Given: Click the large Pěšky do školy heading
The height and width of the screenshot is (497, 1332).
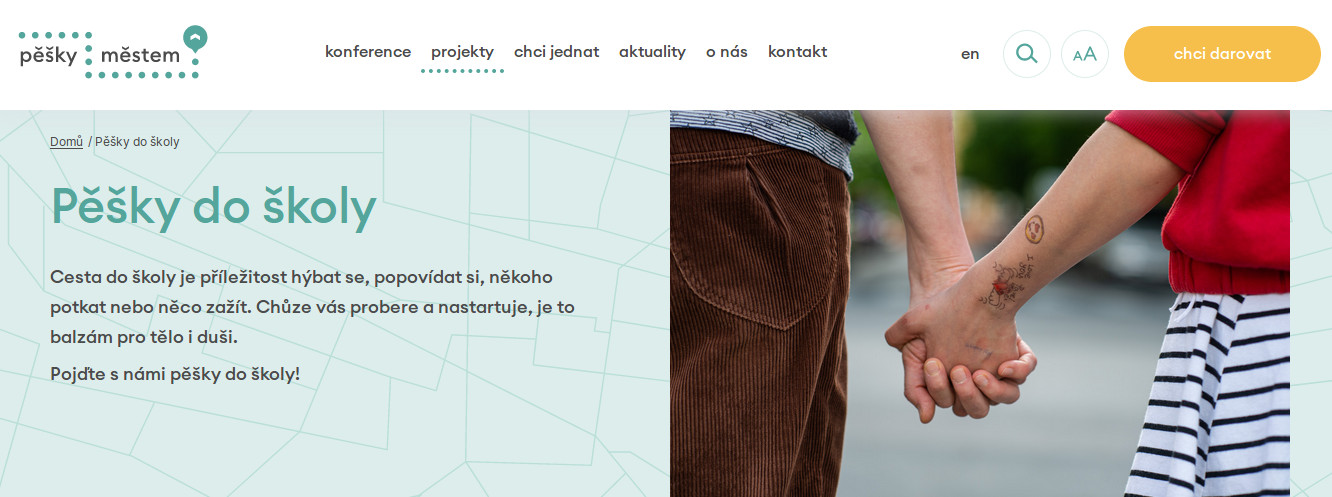Looking at the screenshot, I should (213, 208).
